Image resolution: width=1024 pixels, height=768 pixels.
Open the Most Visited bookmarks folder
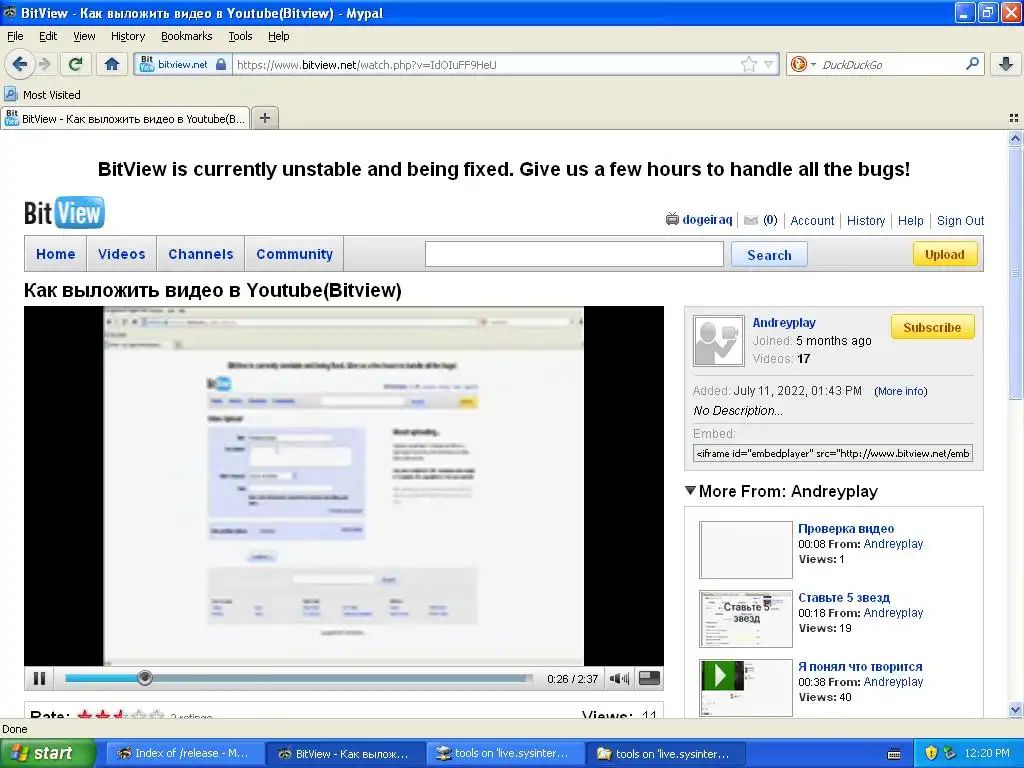pos(43,95)
